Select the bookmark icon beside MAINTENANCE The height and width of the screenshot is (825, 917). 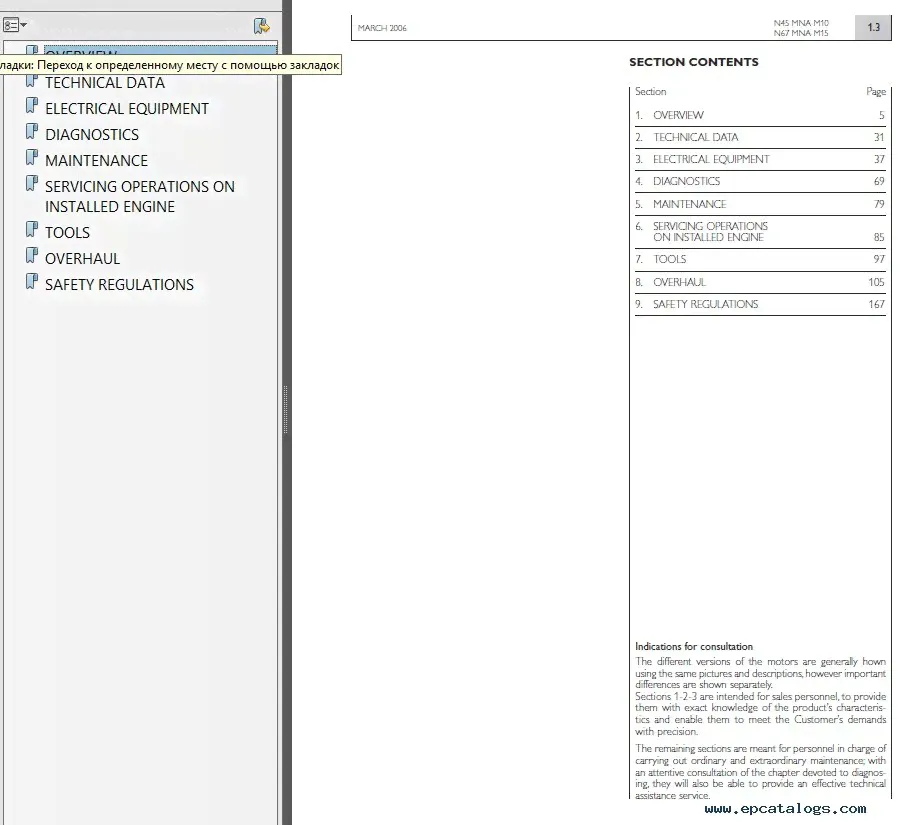click(32, 159)
